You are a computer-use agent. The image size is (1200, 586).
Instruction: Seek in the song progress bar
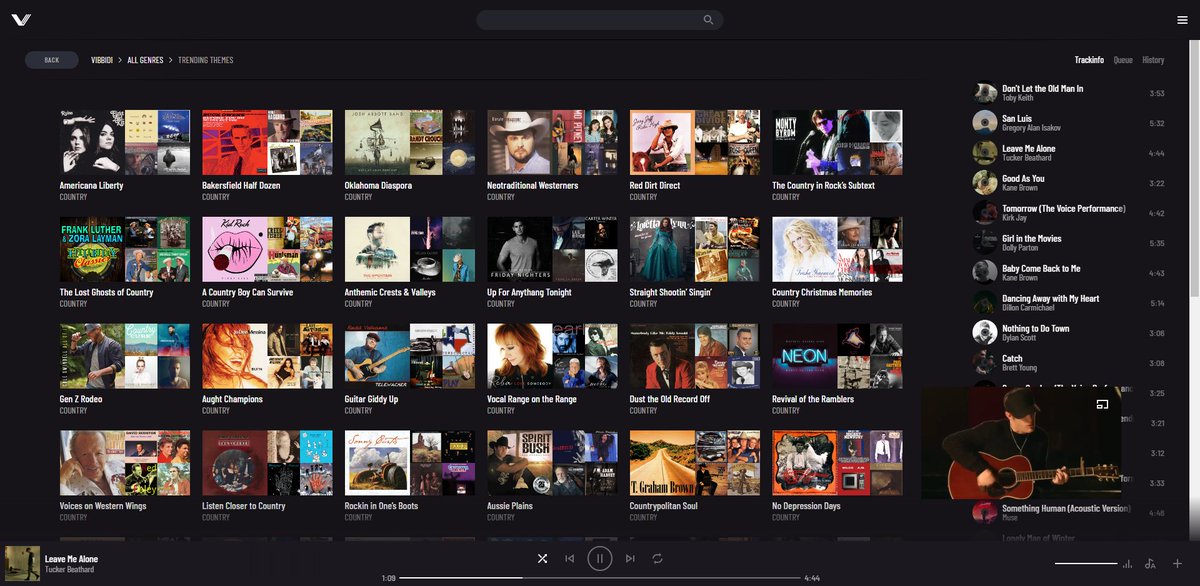point(600,578)
